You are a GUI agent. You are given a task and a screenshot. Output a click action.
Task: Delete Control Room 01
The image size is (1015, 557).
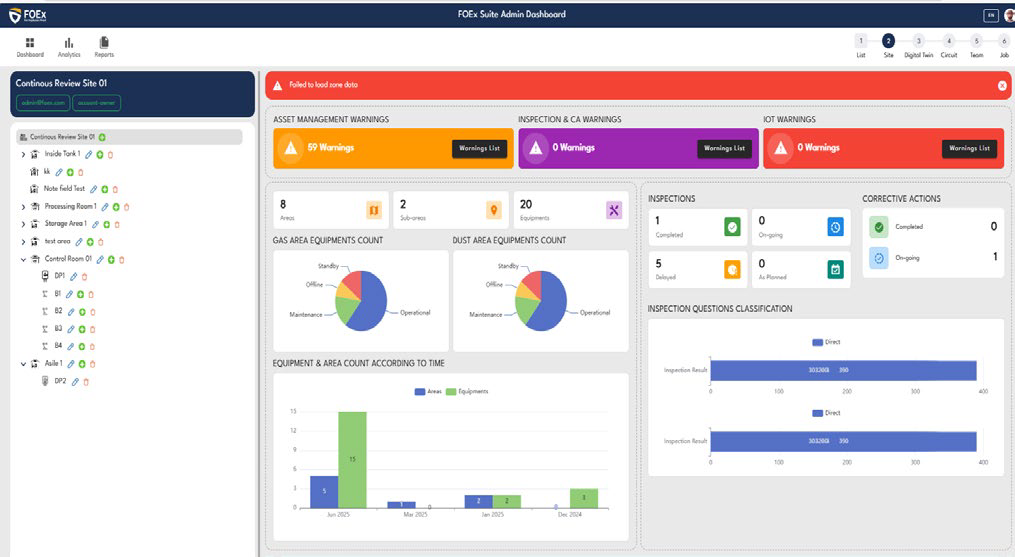pos(122,260)
